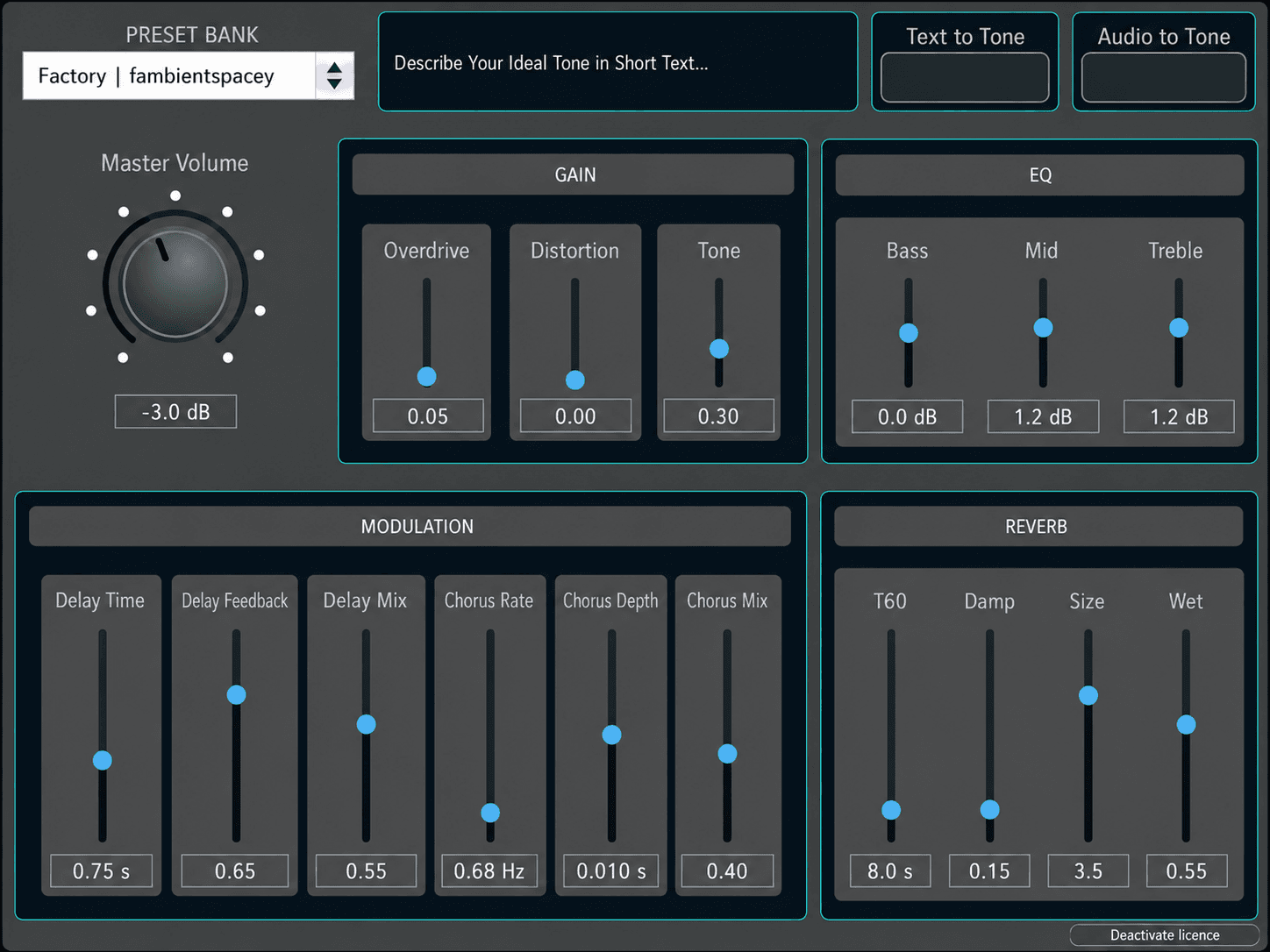Click the Text to Tone button
The image size is (1270, 952).
[965, 76]
